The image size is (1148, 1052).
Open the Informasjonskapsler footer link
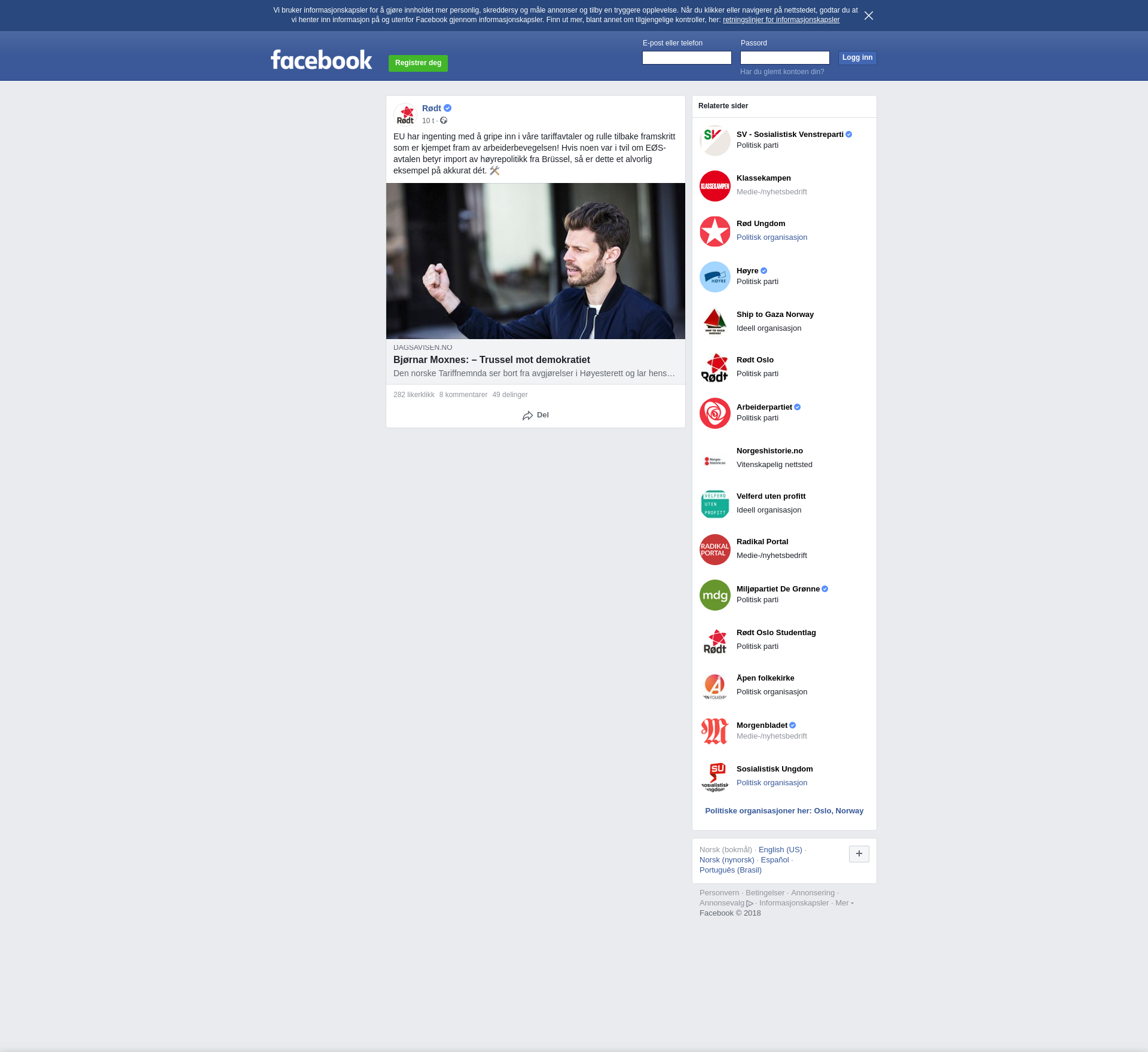tap(794, 903)
